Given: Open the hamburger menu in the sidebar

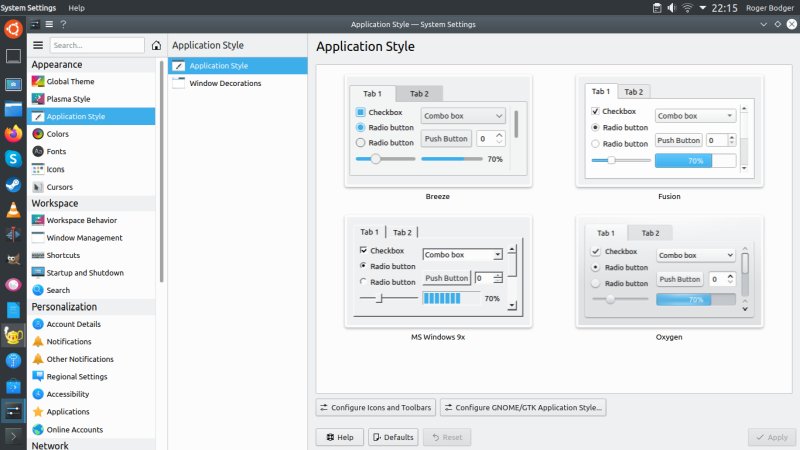Looking at the screenshot, I should coord(38,45).
